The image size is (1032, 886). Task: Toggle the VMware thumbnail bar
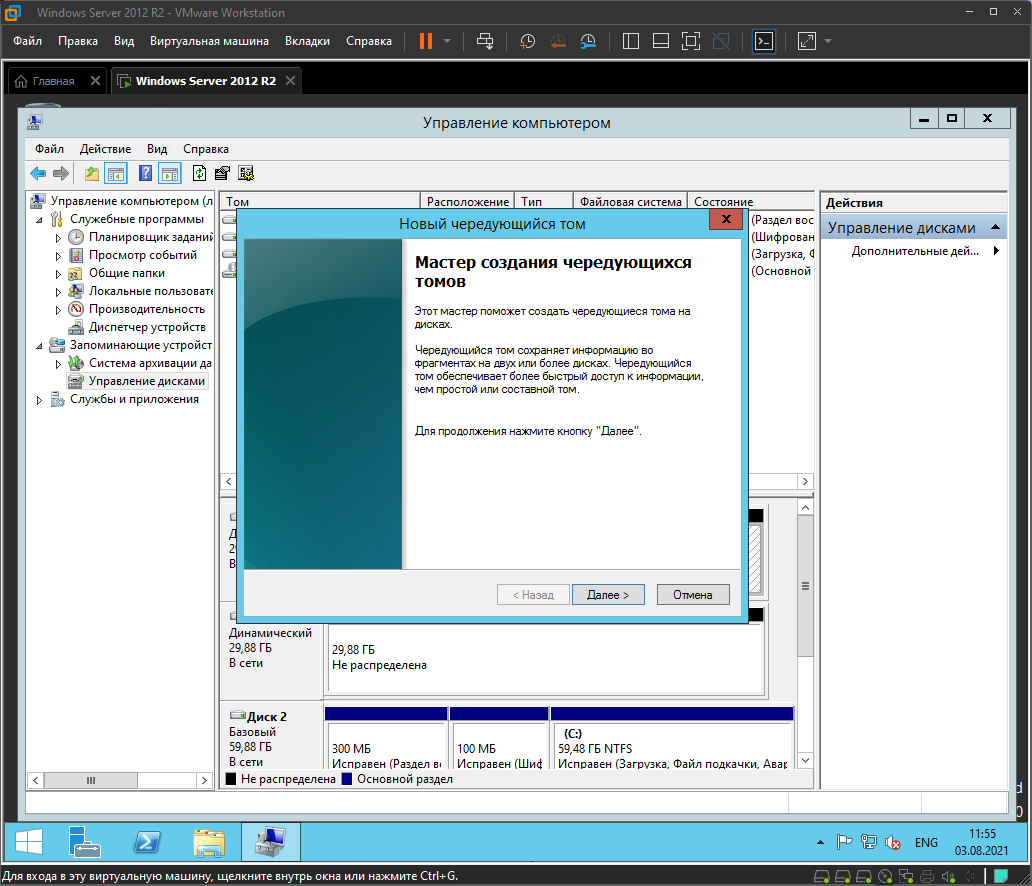(661, 41)
